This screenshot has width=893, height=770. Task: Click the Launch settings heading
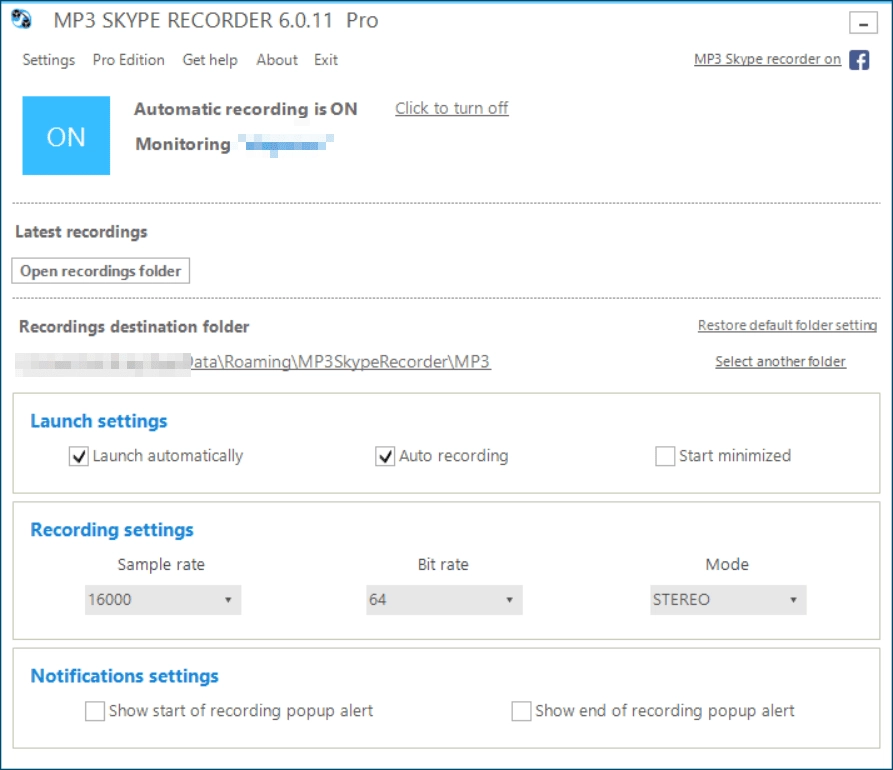99,421
